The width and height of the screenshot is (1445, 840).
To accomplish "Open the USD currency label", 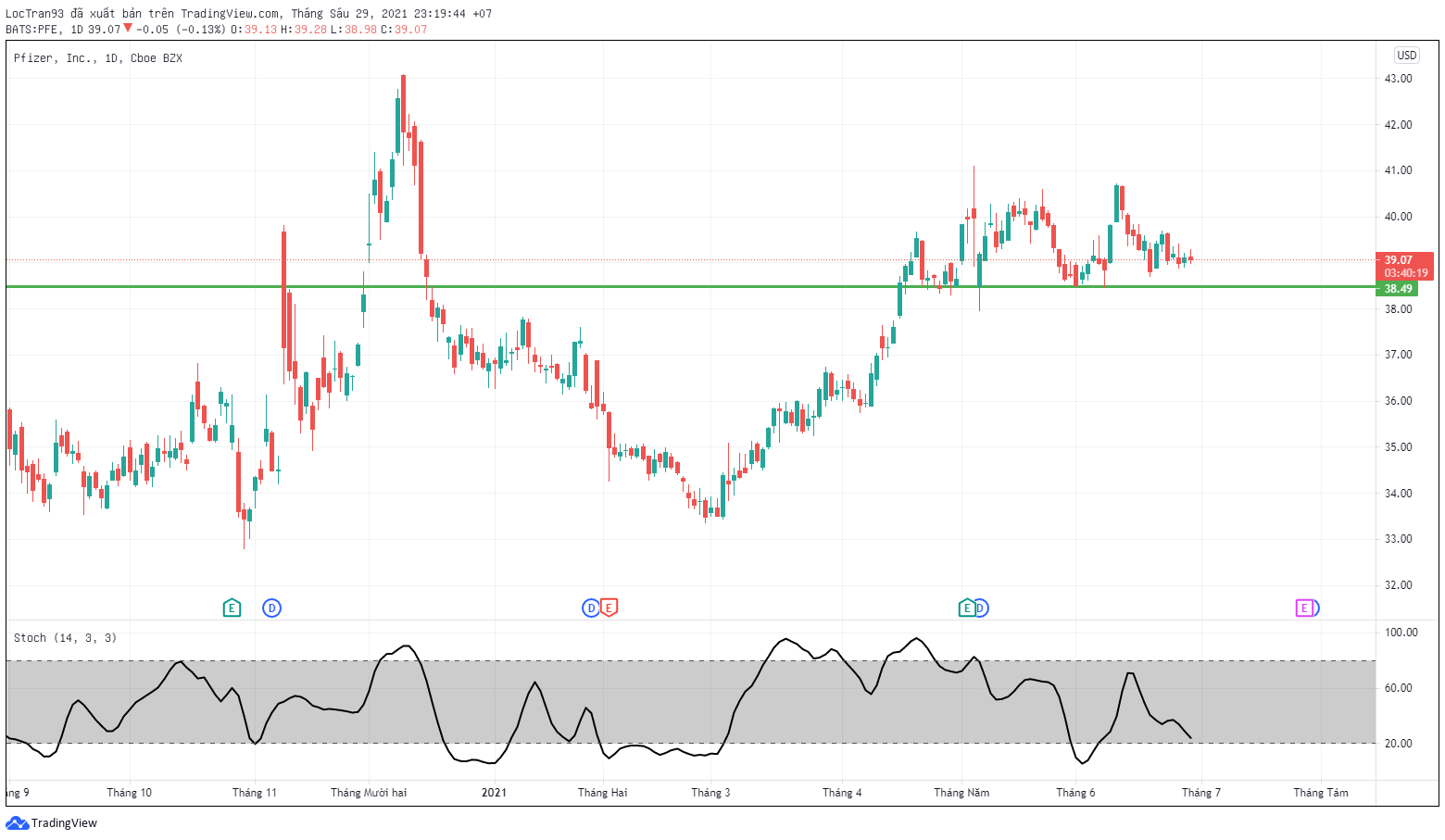I will 1407,56.
